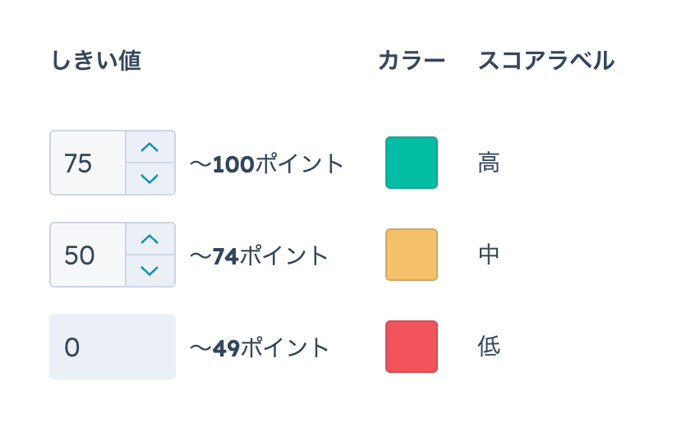Click the ポイント text after bold 100

point(299,163)
